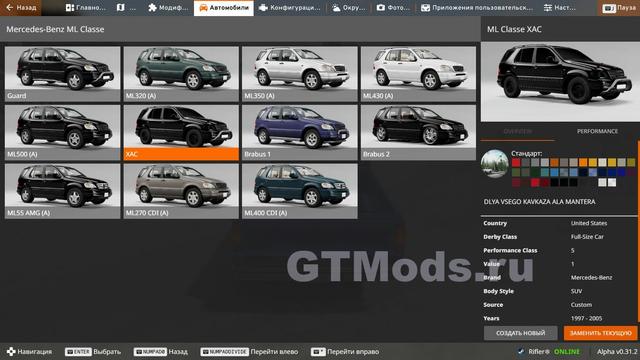The image size is (640, 360).
Task: Switch to the Performance tab
Action: [x=597, y=131]
